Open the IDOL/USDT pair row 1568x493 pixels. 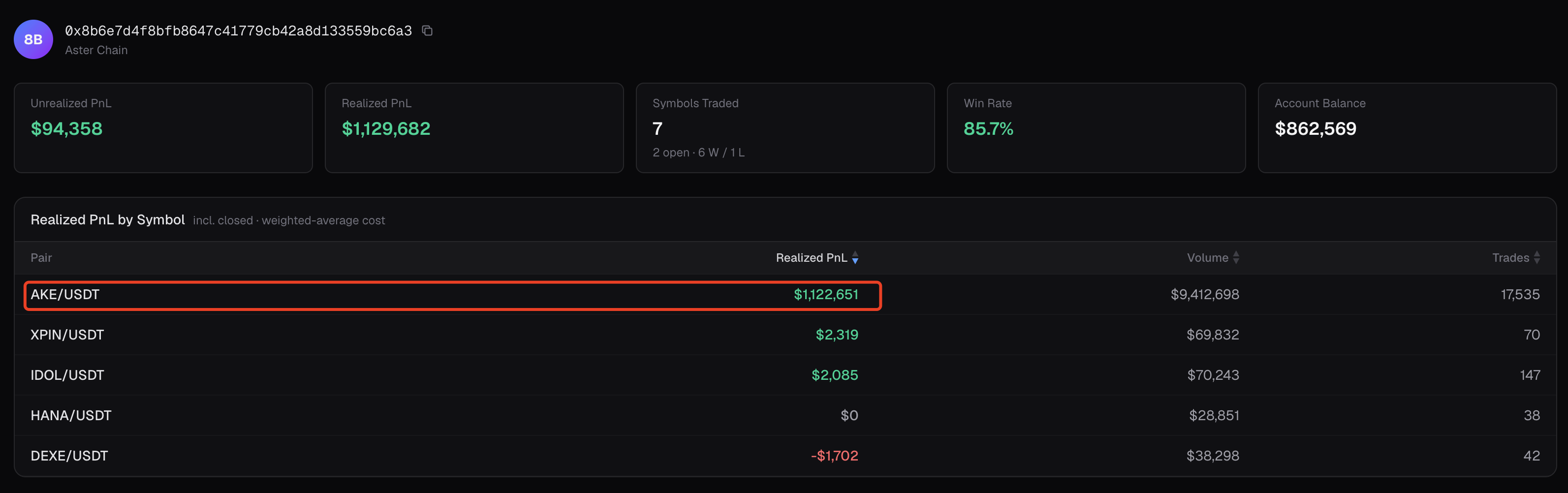click(x=785, y=375)
